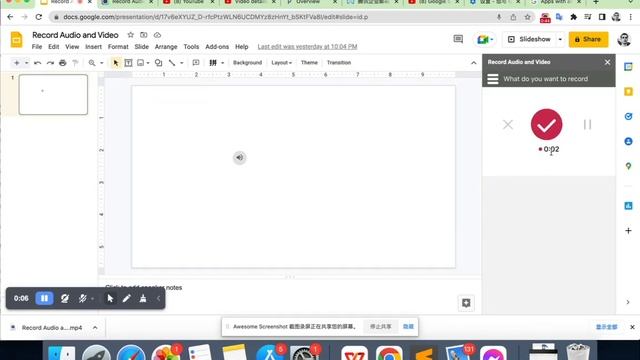The width and height of the screenshot is (640, 360).
Task: Click the Google Meet call icon
Action: pyautogui.click(x=484, y=40)
